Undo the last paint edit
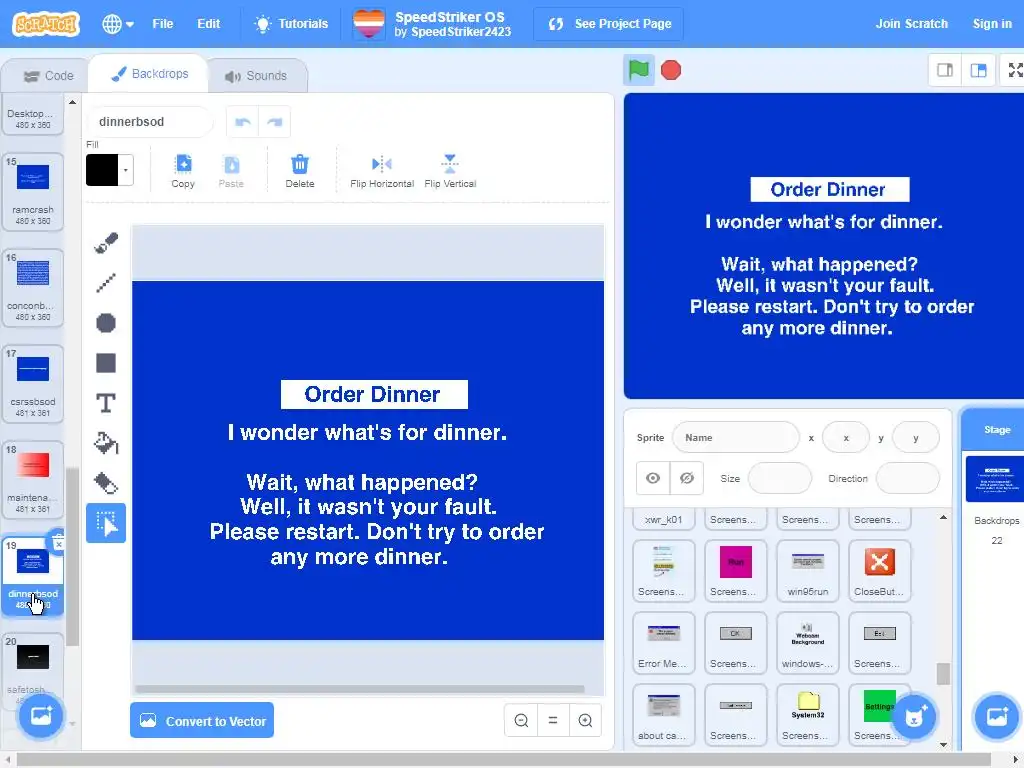This screenshot has height=768, width=1024. (x=243, y=122)
